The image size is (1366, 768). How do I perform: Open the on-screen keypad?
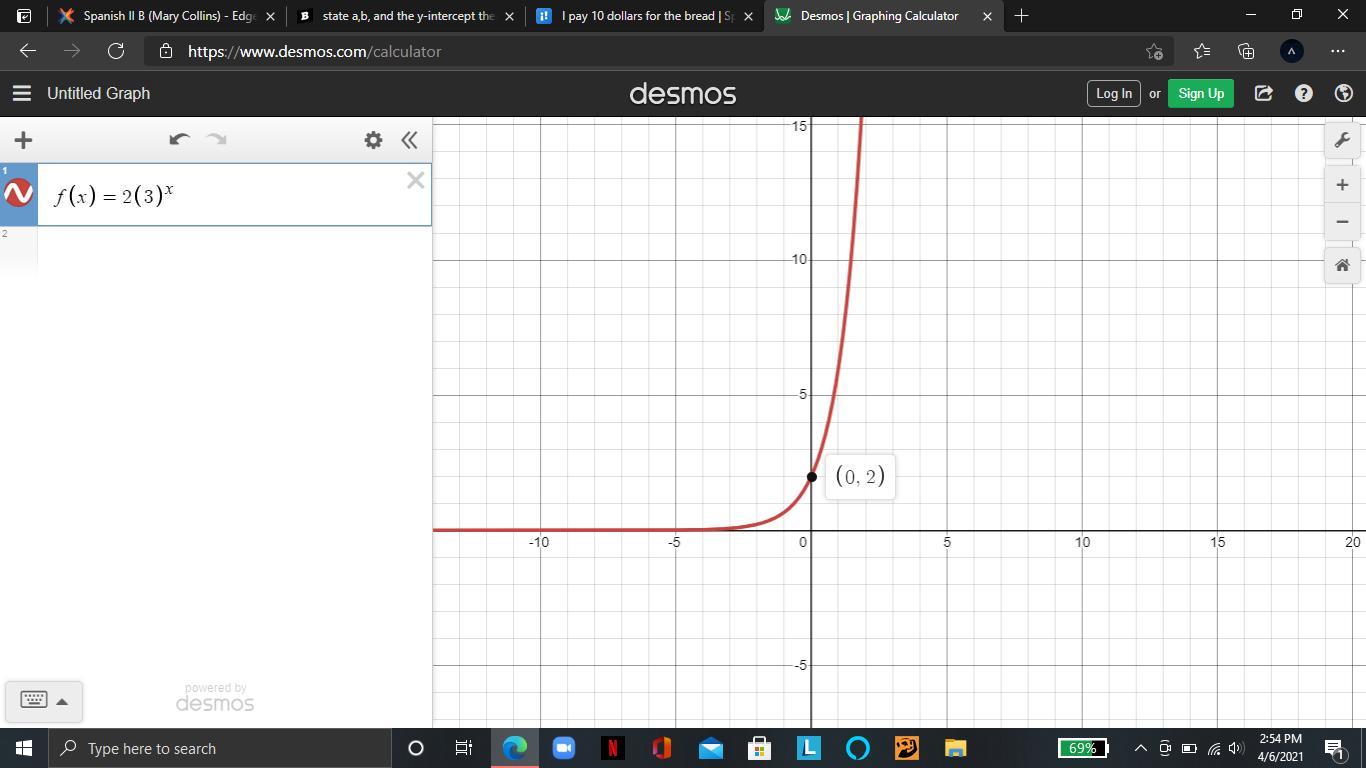pyautogui.click(x=34, y=700)
